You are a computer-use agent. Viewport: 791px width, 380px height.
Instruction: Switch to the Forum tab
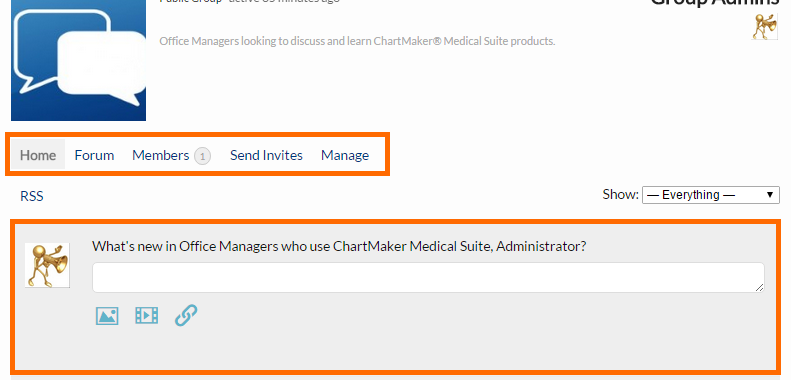tap(94, 155)
